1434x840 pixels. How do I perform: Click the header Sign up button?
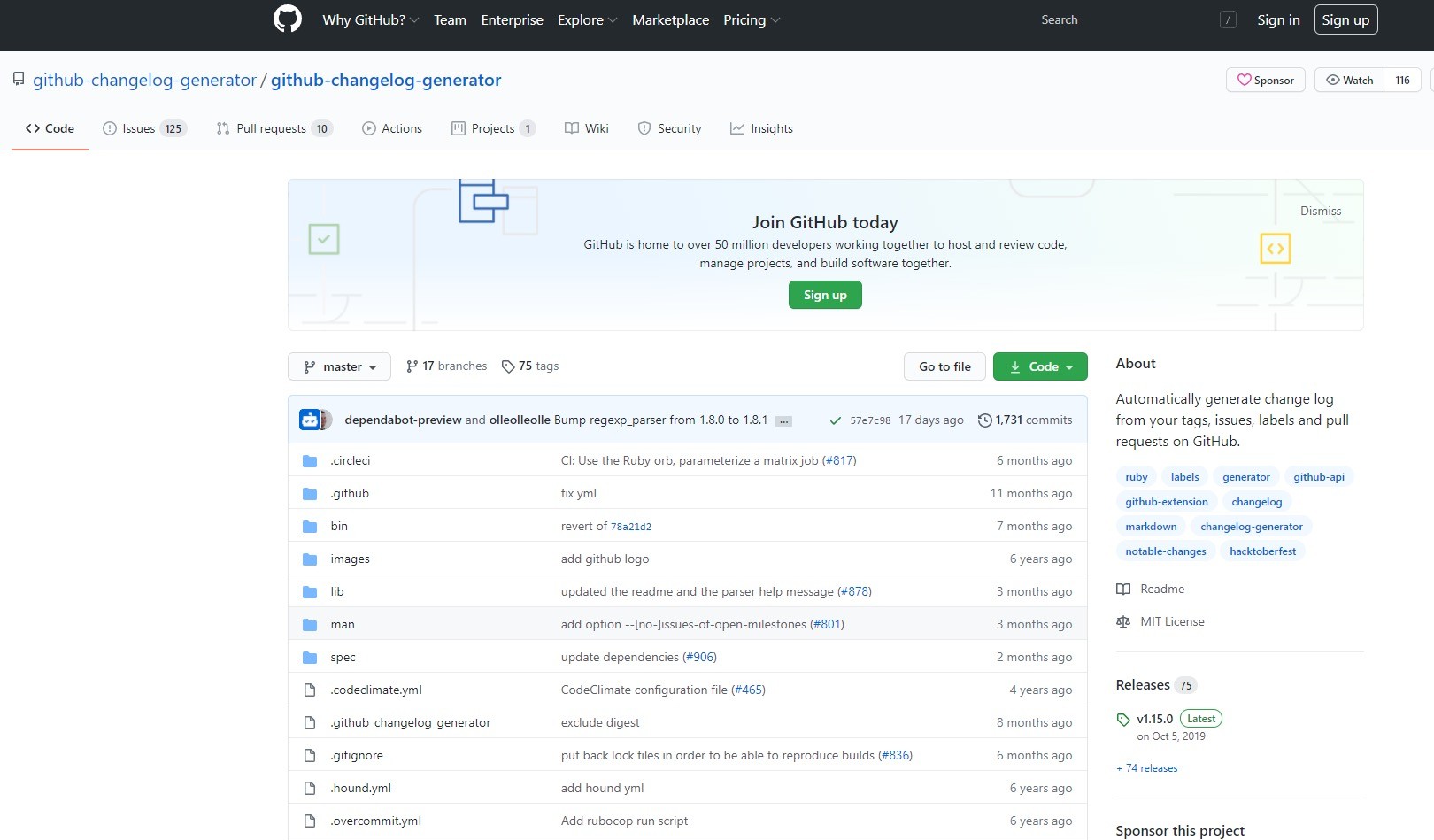pyautogui.click(x=1345, y=19)
